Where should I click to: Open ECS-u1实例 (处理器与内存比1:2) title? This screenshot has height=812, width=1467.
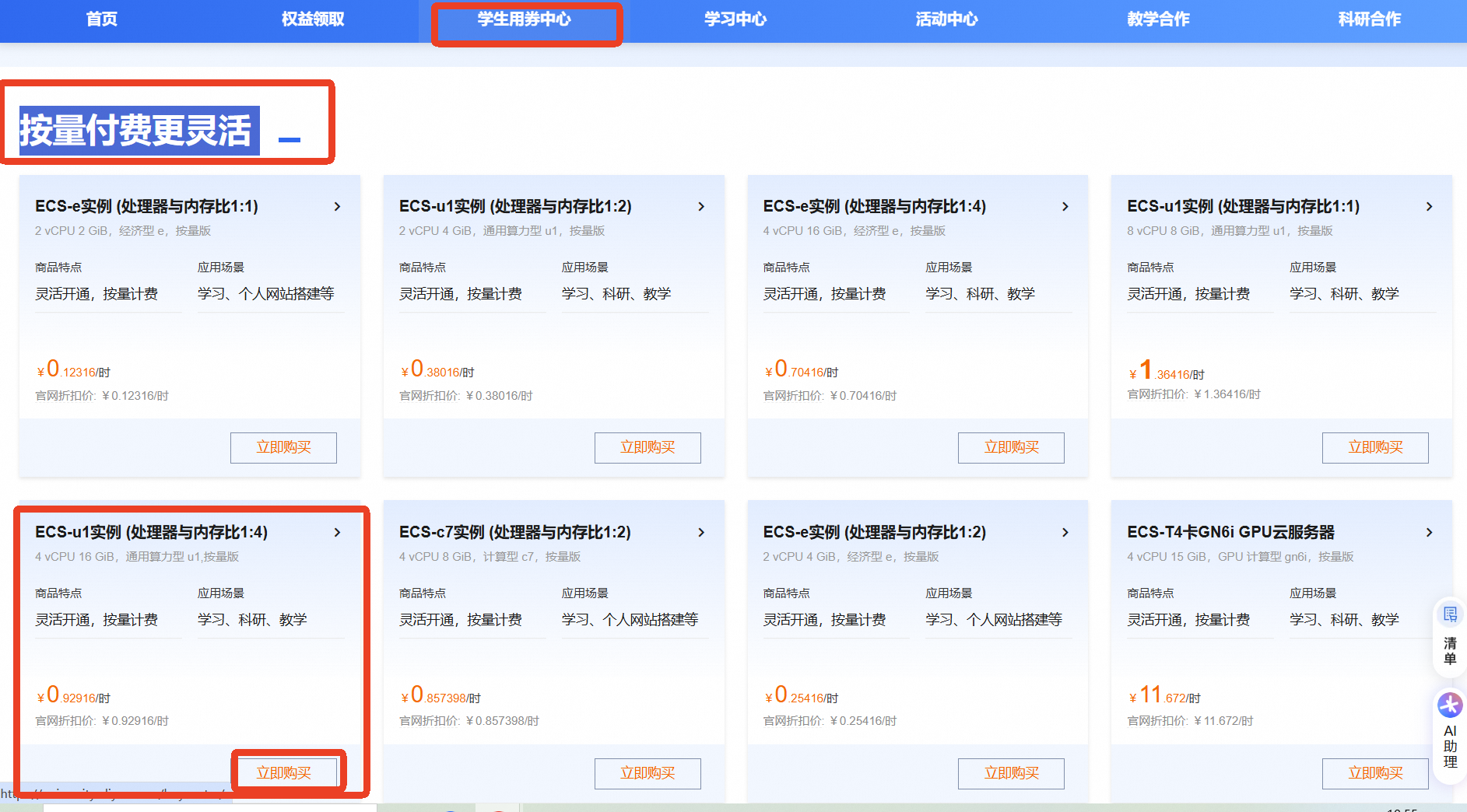[x=515, y=207]
